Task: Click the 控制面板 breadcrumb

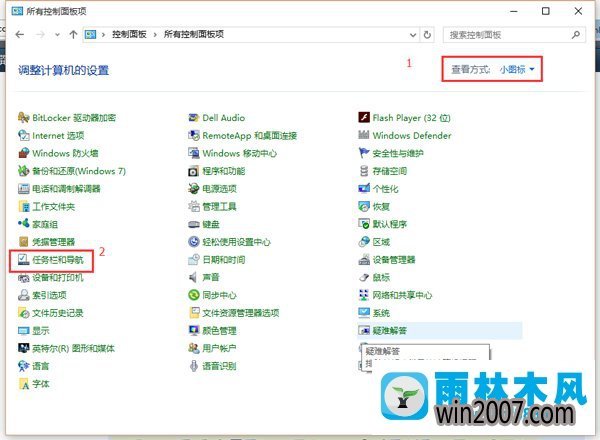Action: 129,34
